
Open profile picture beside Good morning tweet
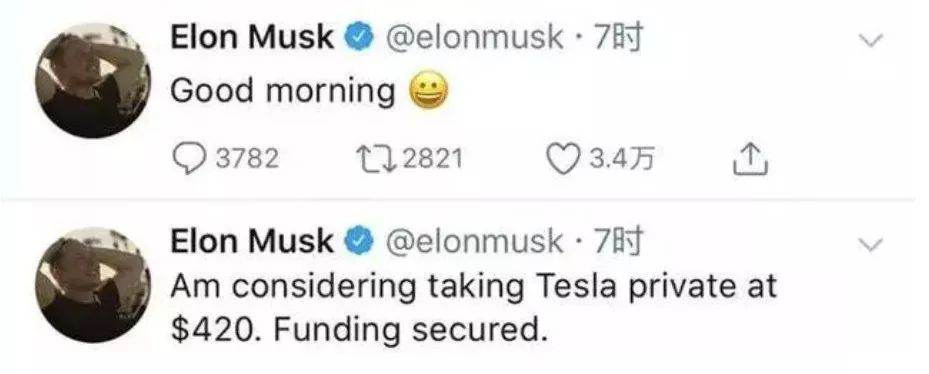93,81
